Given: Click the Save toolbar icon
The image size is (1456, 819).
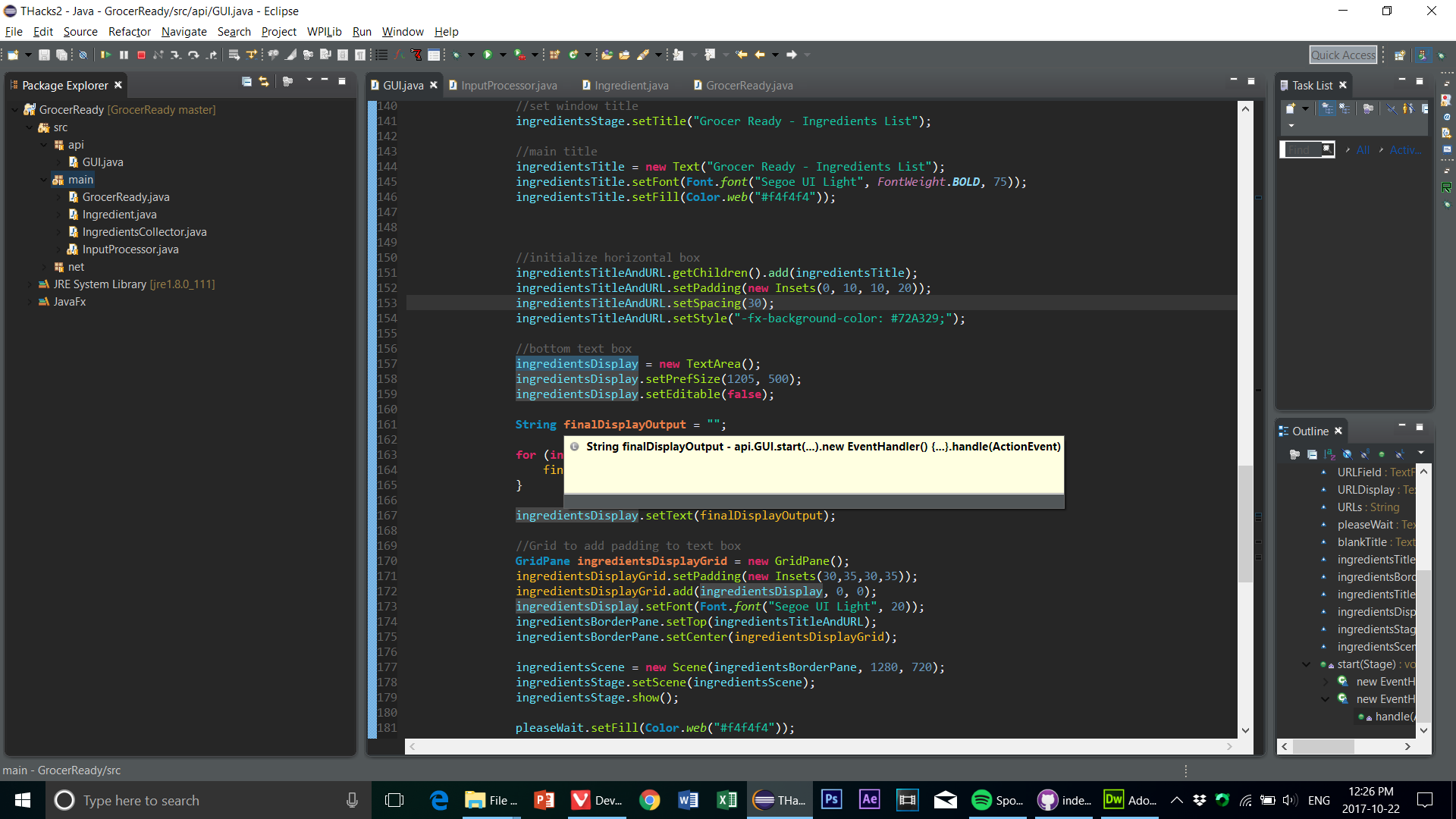Looking at the screenshot, I should (44, 55).
